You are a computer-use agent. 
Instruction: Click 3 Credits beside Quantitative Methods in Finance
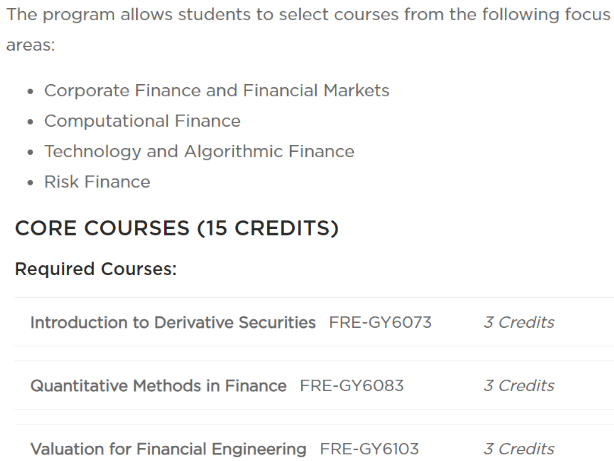(518, 385)
